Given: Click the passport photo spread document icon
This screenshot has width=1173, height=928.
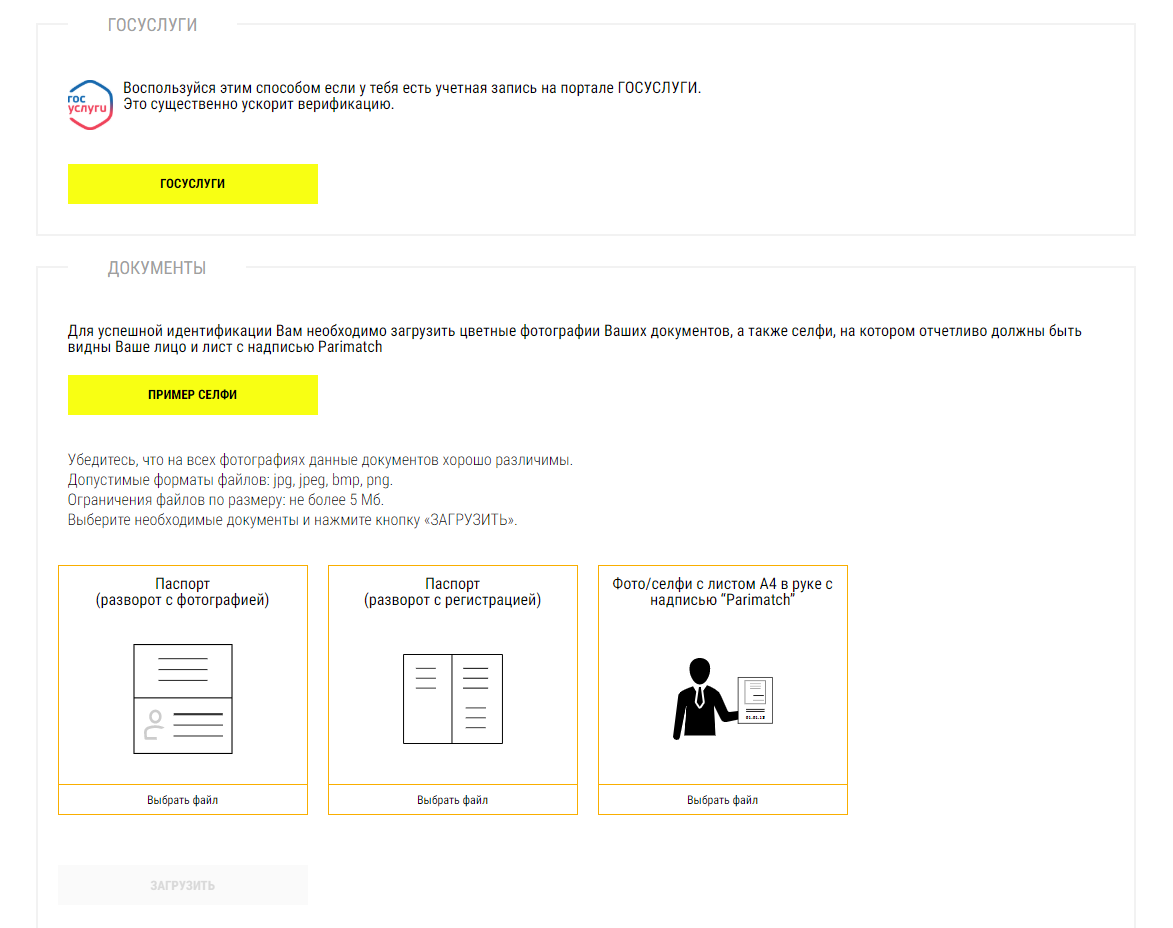Looking at the screenshot, I should click(183, 698).
